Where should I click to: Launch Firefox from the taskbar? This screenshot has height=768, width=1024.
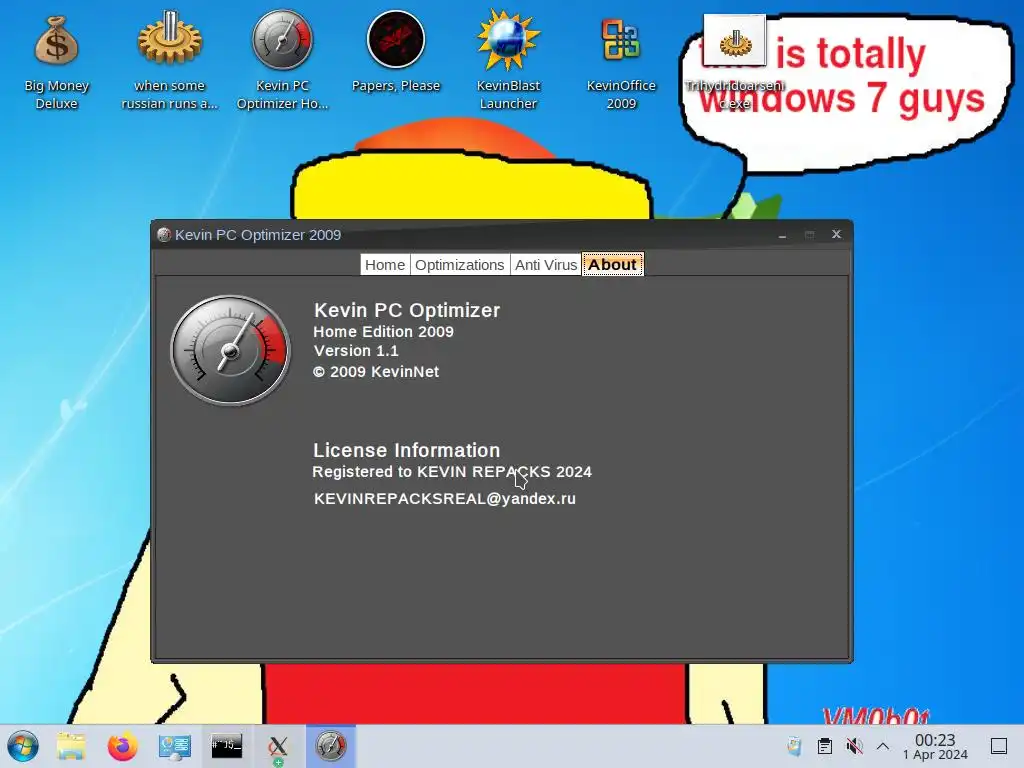[122, 746]
